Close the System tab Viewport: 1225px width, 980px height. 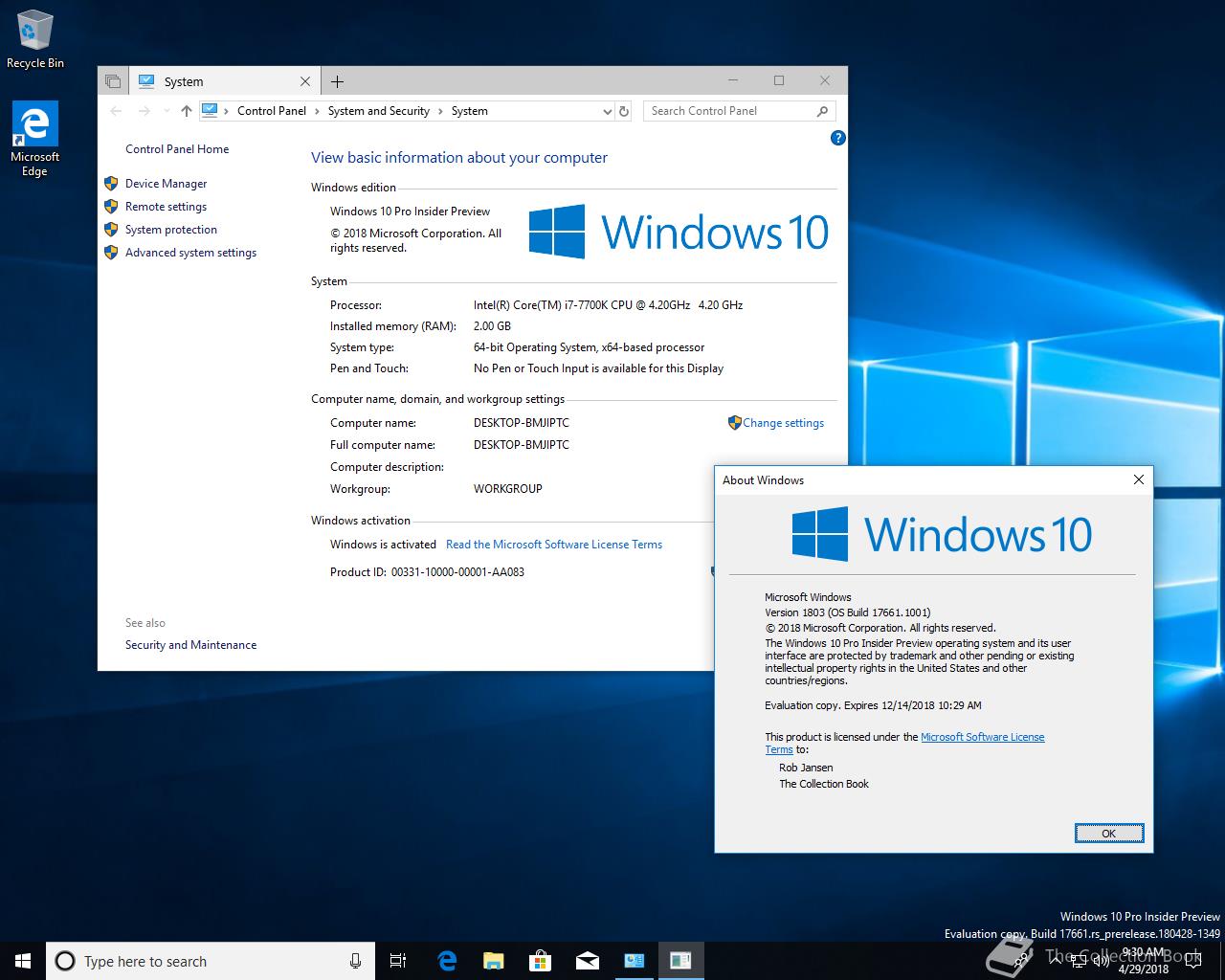[305, 81]
